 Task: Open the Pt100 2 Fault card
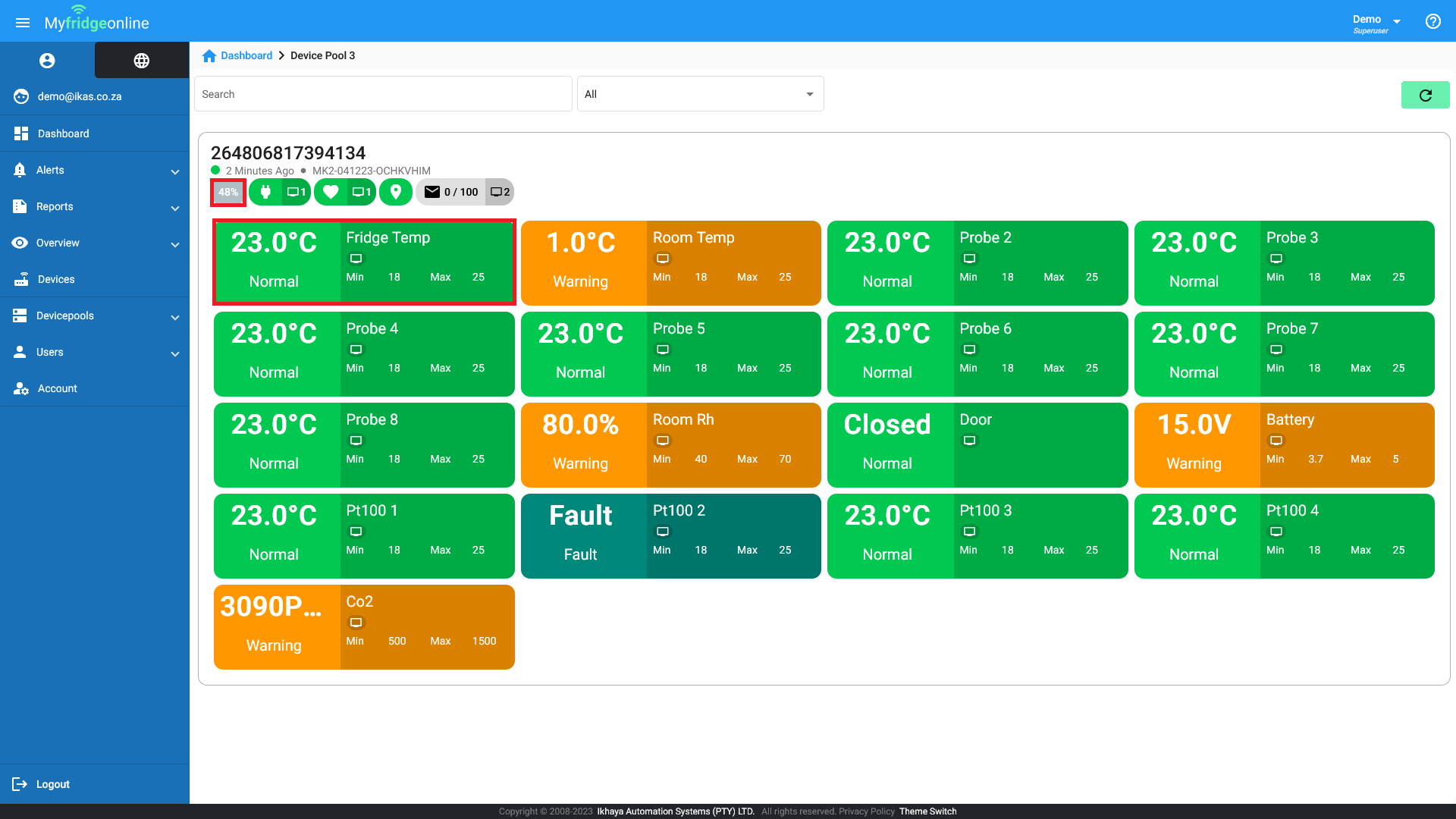(x=670, y=536)
